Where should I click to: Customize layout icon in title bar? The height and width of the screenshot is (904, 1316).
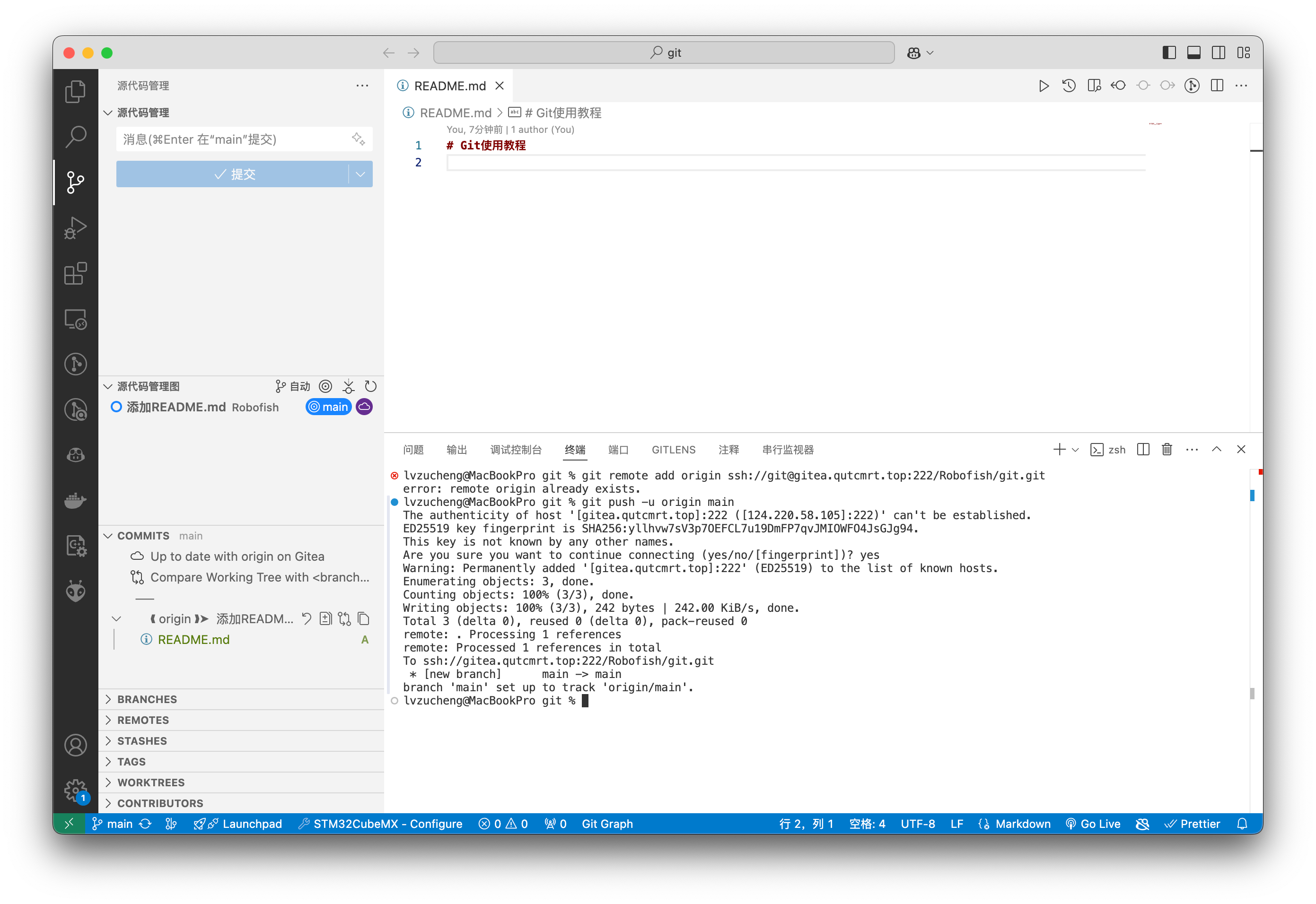1244,52
